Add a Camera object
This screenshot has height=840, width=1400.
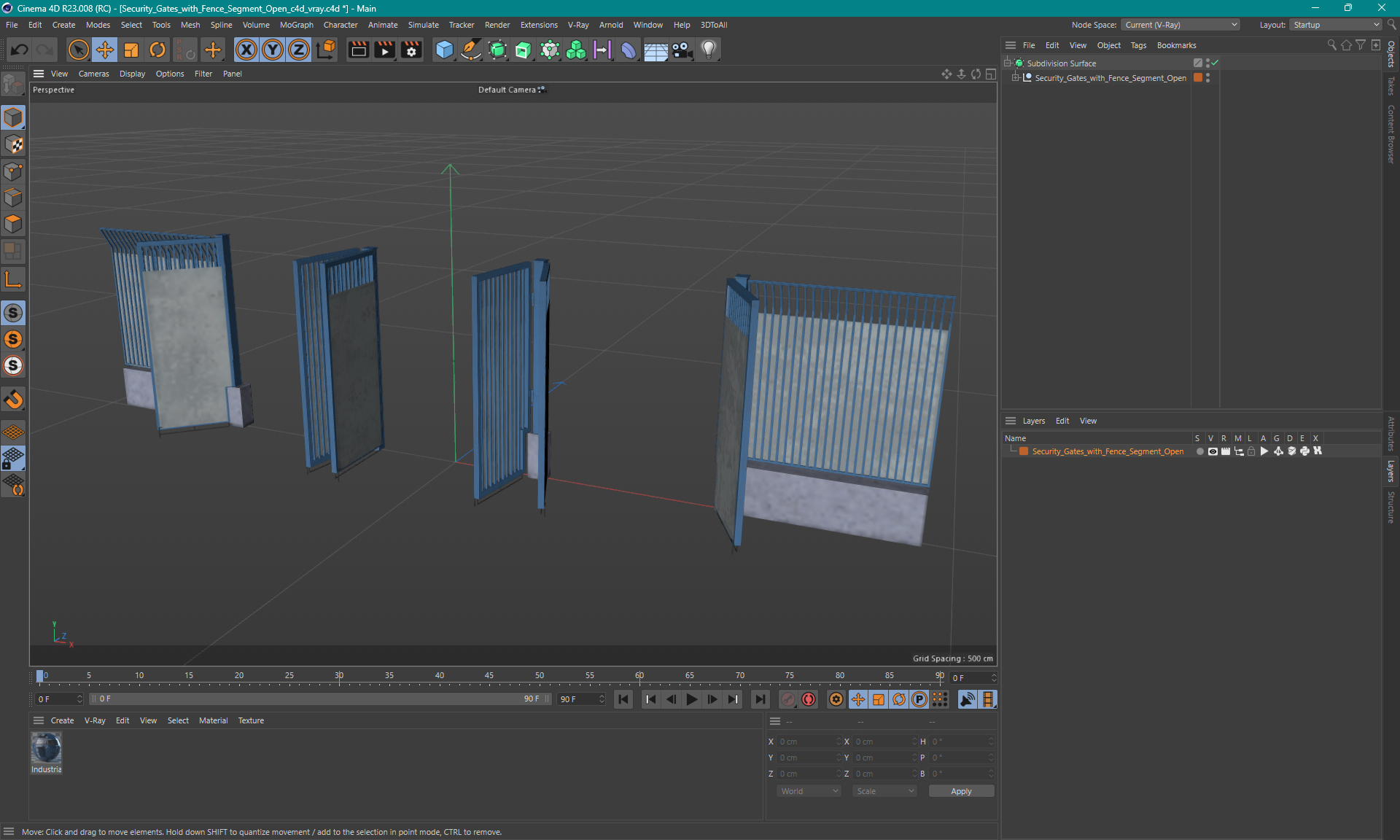tap(682, 50)
